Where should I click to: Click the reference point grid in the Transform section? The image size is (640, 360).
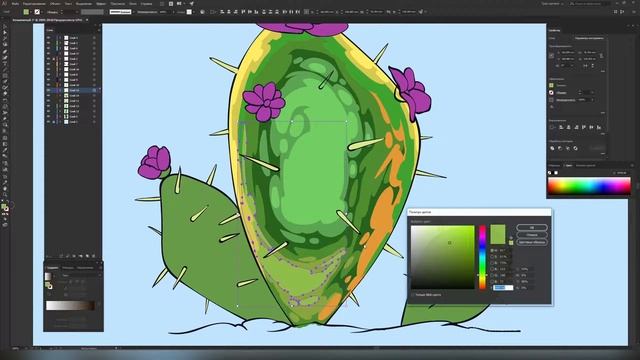pyautogui.click(x=551, y=56)
